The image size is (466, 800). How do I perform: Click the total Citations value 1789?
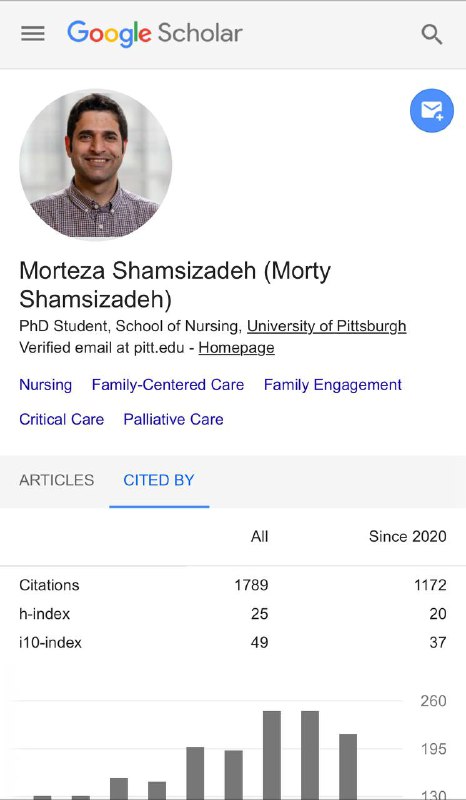tap(251, 585)
